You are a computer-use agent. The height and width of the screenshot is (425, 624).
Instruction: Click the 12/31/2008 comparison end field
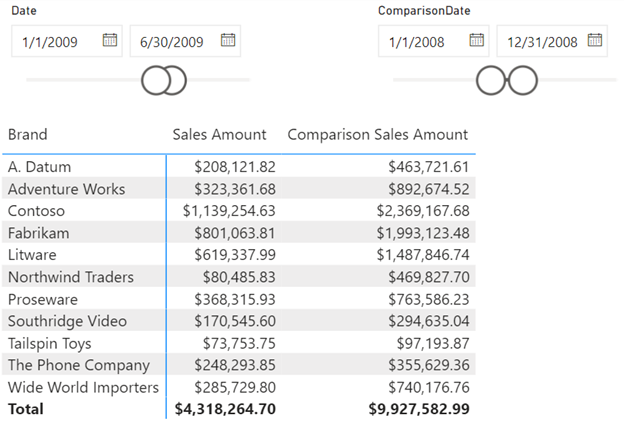coord(552,41)
